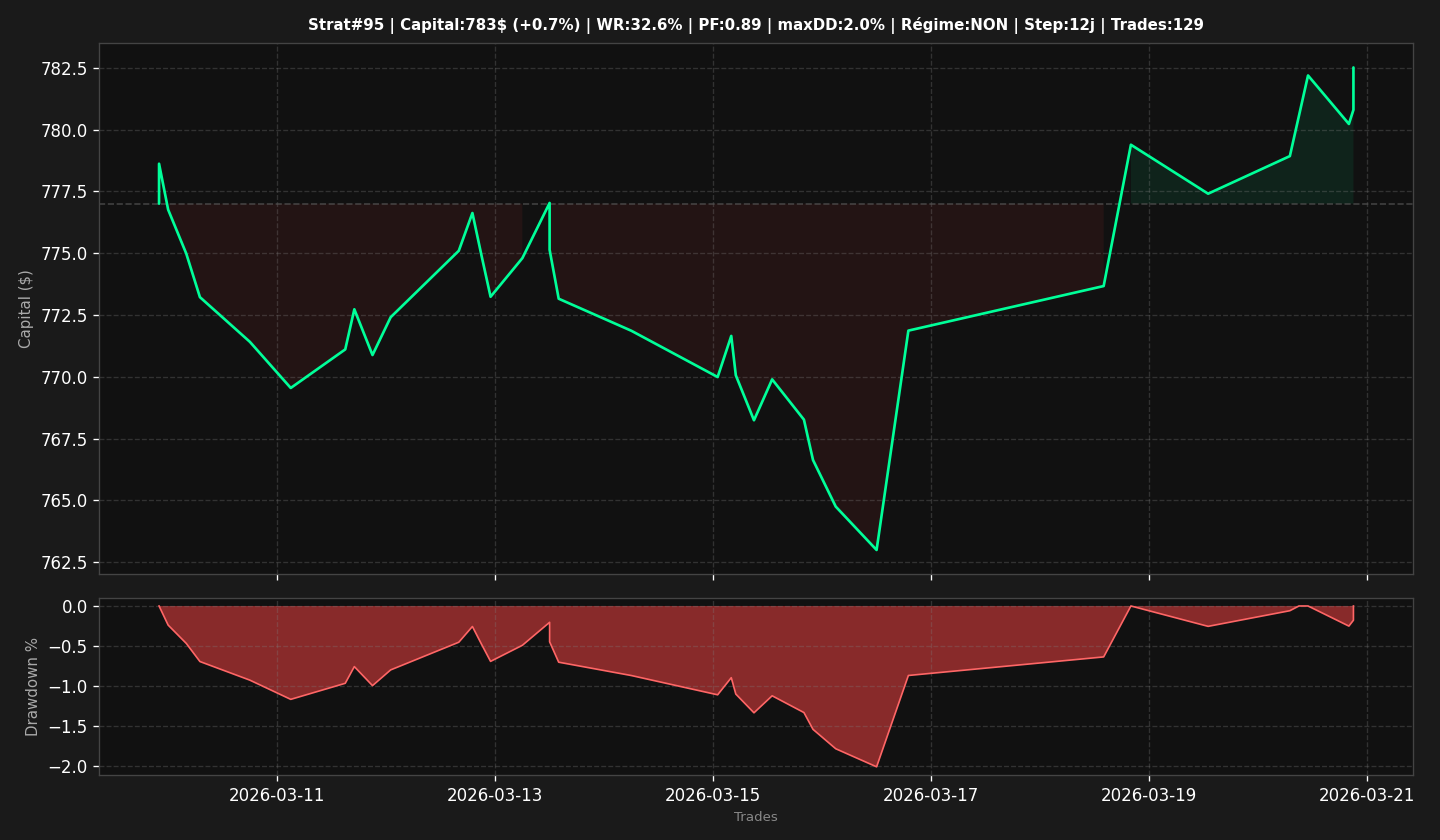Image resolution: width=1440 pixels, height=840 pixels.
Task: Click the 'Drawdown %' y-axis label
Action: [x=32, y=687]
